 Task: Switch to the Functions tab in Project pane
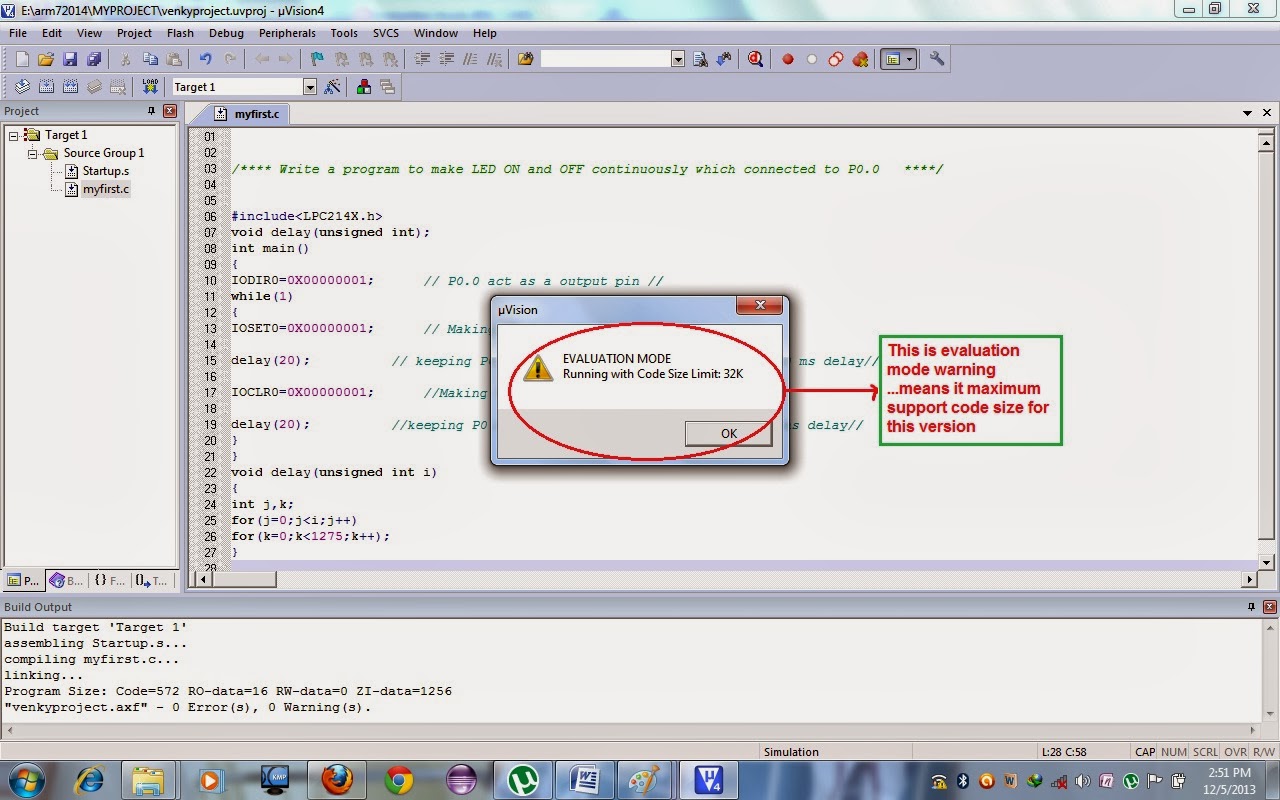(x=110, y=580)
